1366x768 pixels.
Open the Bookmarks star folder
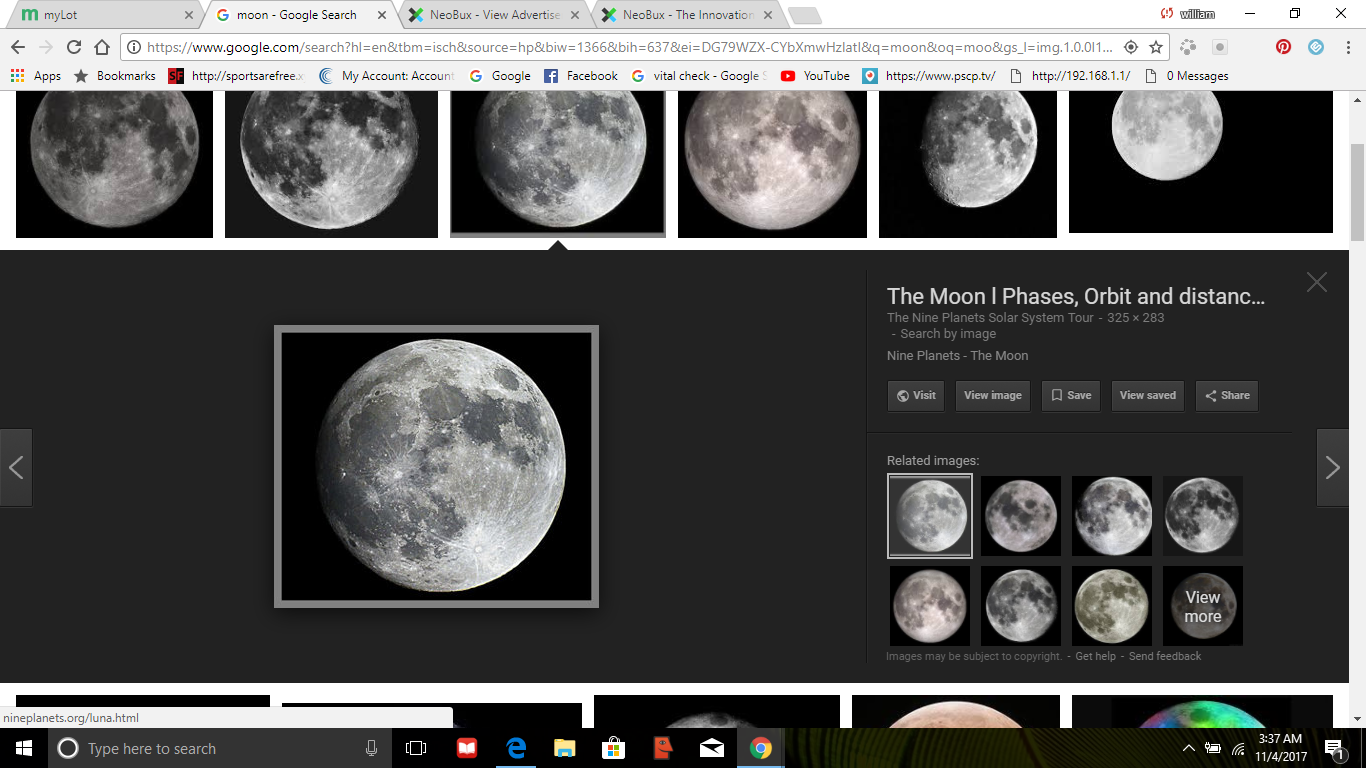(x=115, y=76)
